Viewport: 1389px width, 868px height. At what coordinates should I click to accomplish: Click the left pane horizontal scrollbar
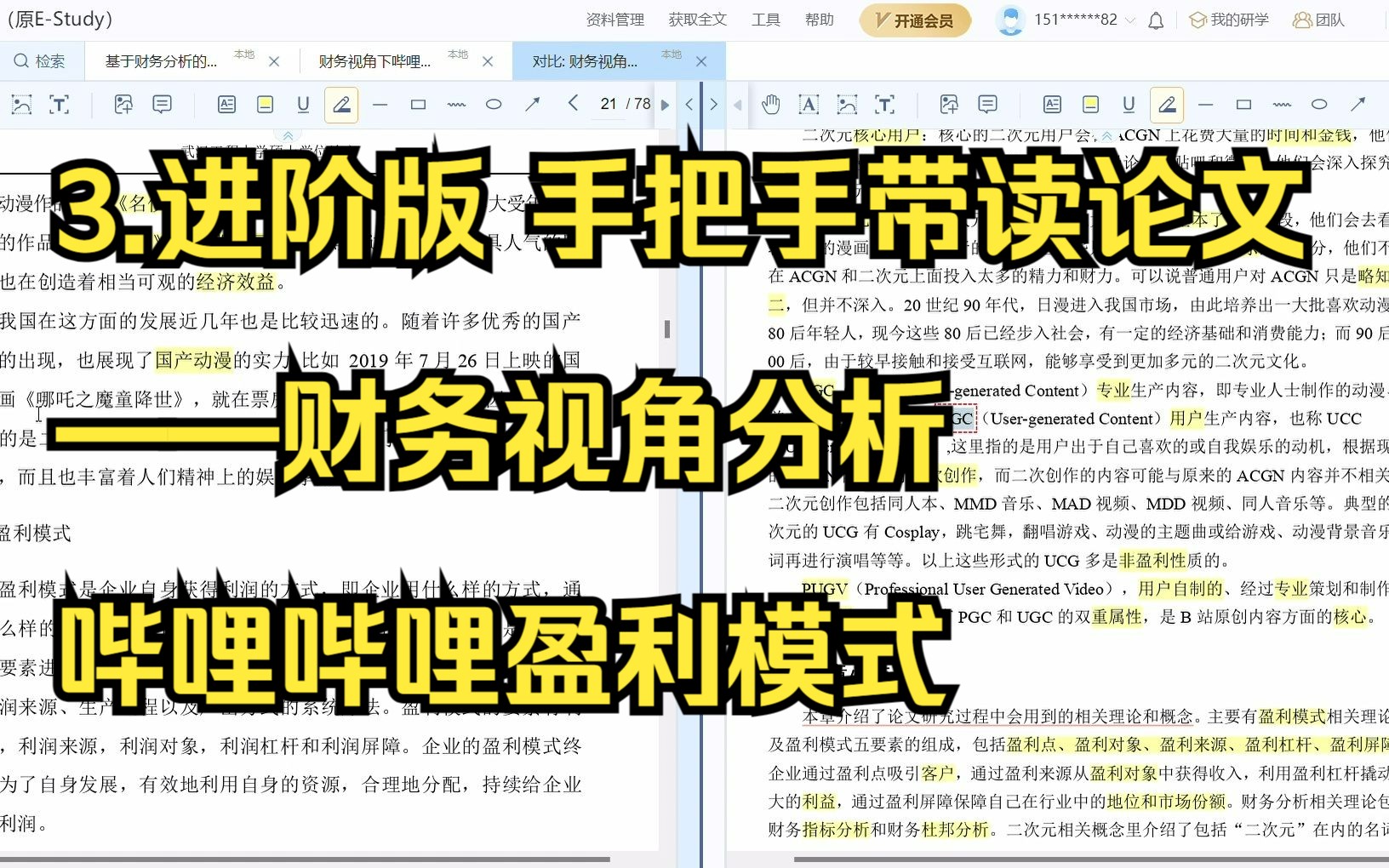305,859
